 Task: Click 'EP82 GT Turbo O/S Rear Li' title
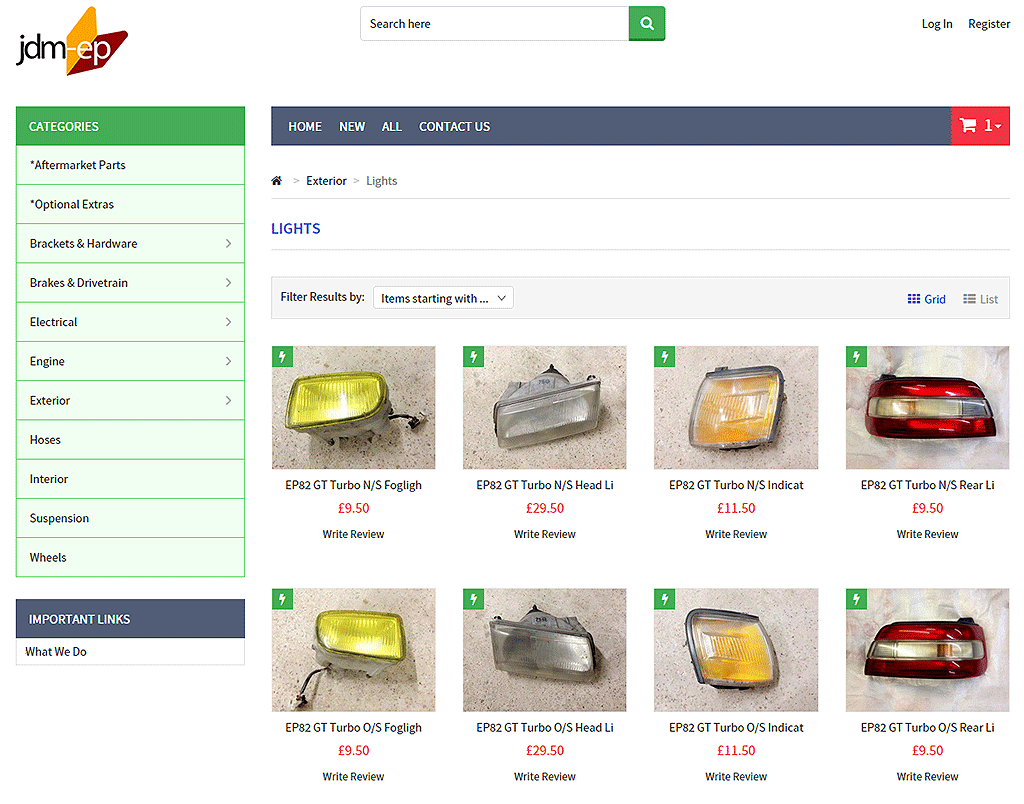pos(927,728)
